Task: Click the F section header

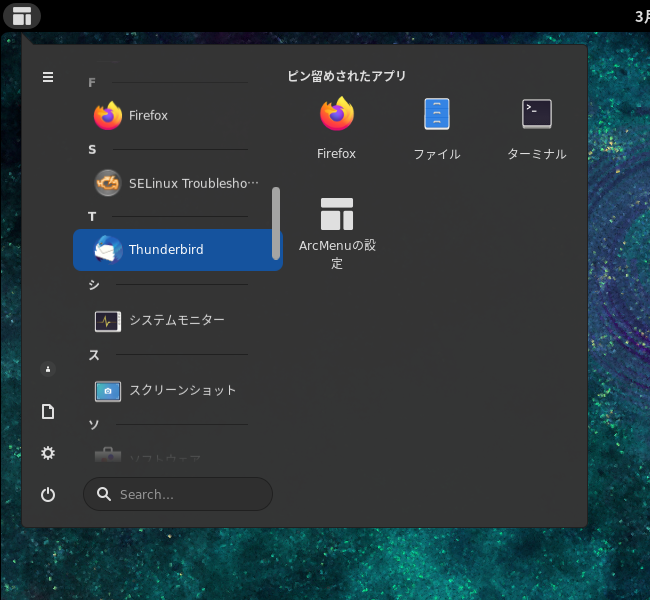Action: coord(92,83)
